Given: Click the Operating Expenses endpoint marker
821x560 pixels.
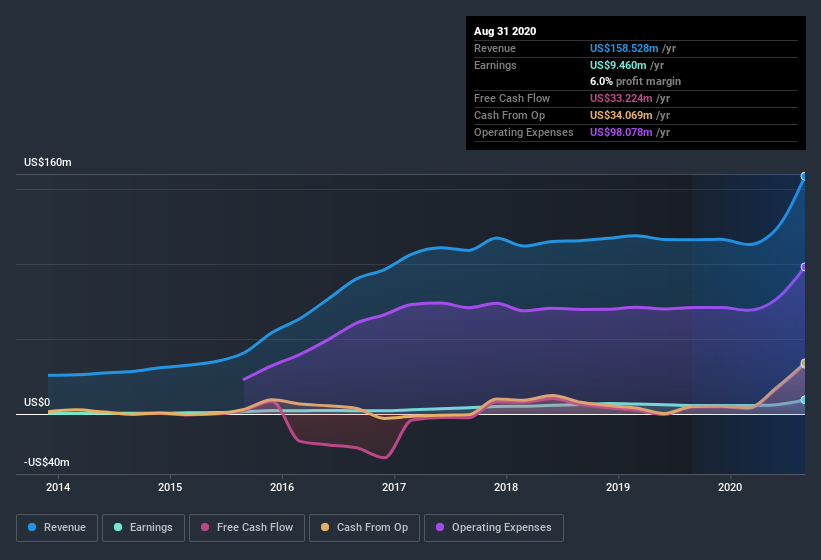Looking at the screenshot, I should pyautogui.click(x=804, y=267).
